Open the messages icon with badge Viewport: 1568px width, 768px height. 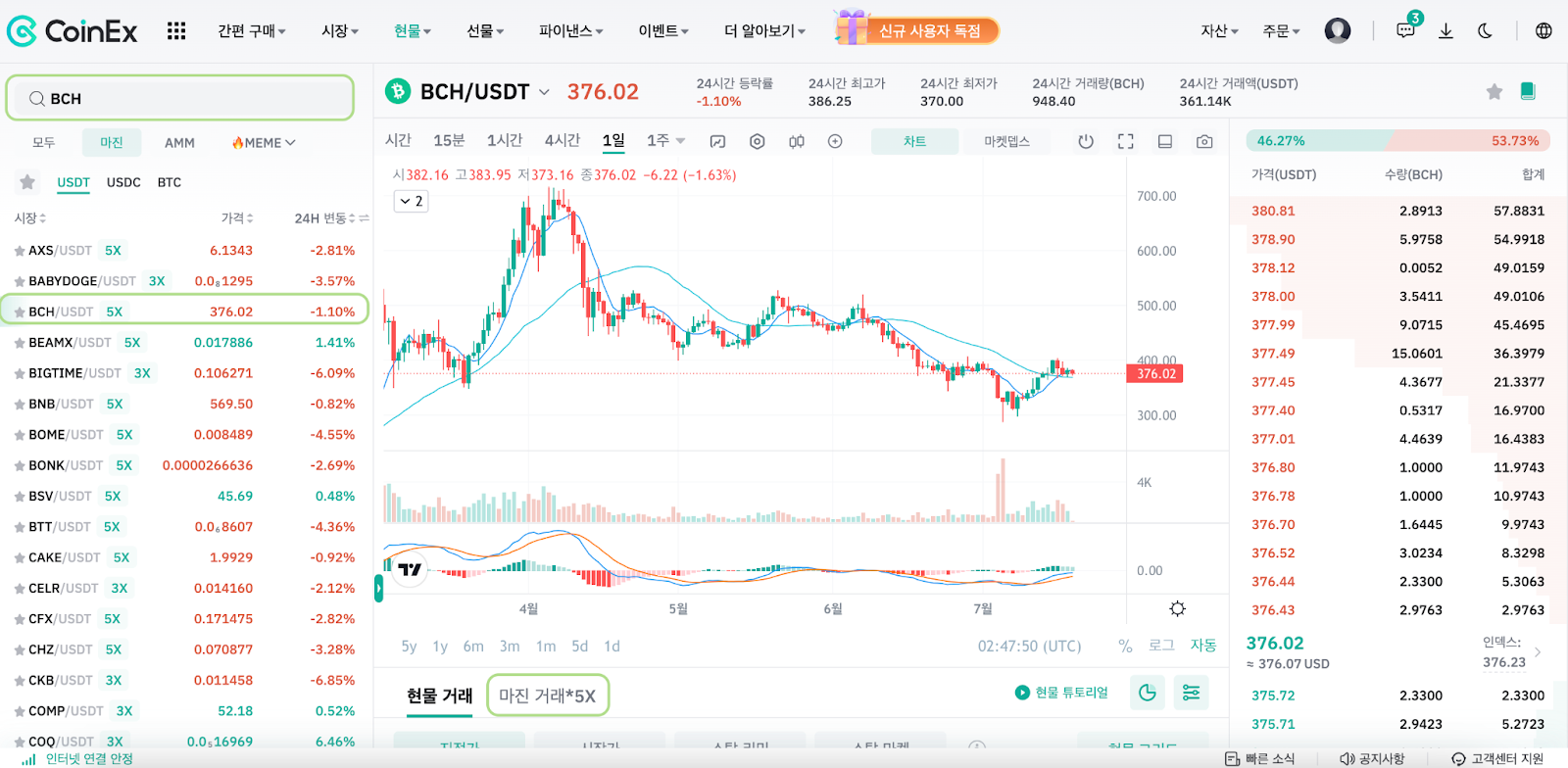pos(1406,30)
